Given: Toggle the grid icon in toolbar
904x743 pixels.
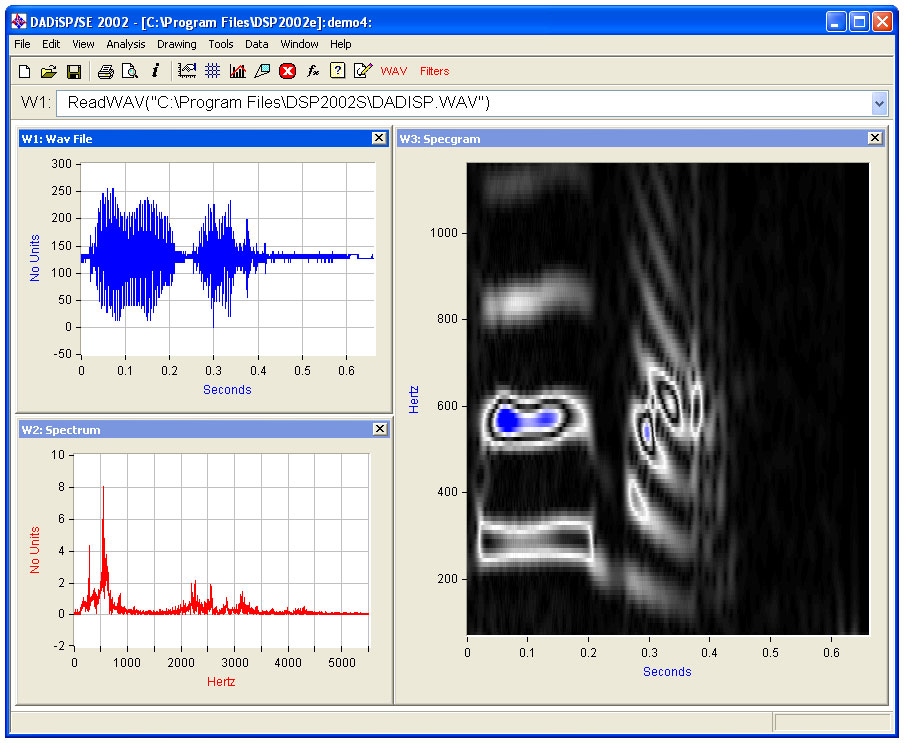Looking at the screenshot, I should click(x=212, y=71).
